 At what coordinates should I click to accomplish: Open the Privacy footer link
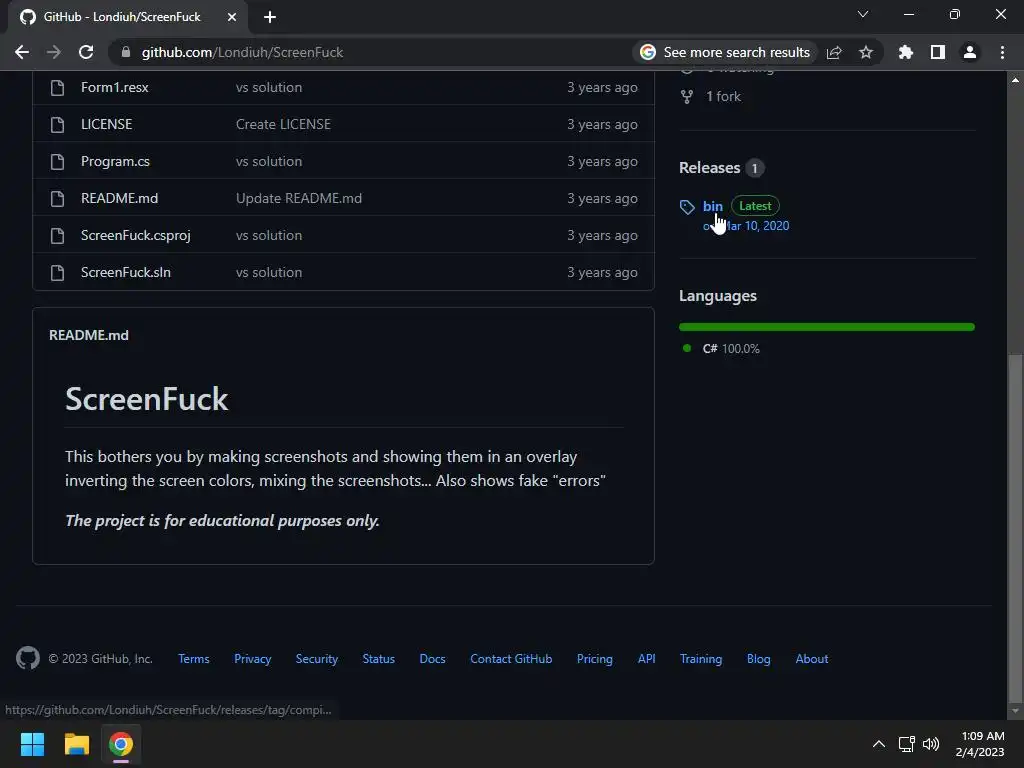253,659
